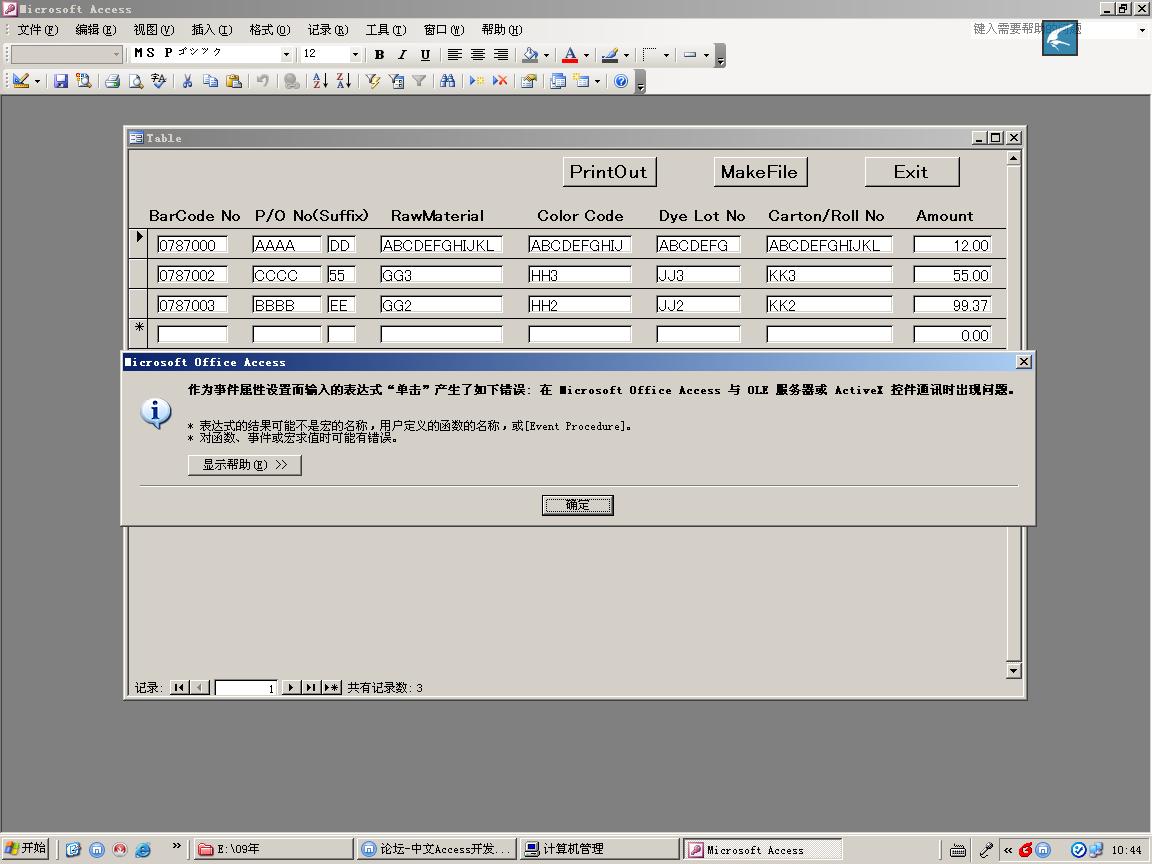Click the New Record toolbar icon

476,81
